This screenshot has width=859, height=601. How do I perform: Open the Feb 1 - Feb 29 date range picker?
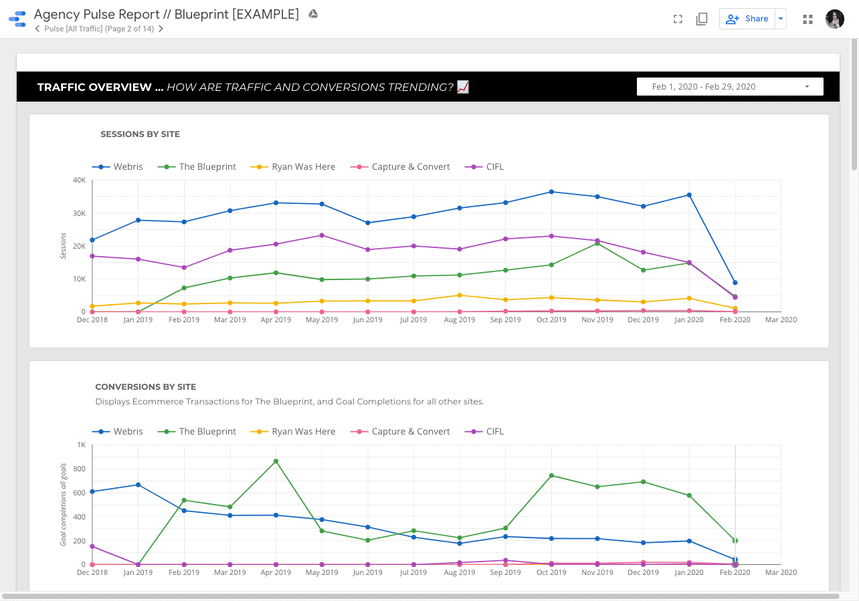point(729,86)
